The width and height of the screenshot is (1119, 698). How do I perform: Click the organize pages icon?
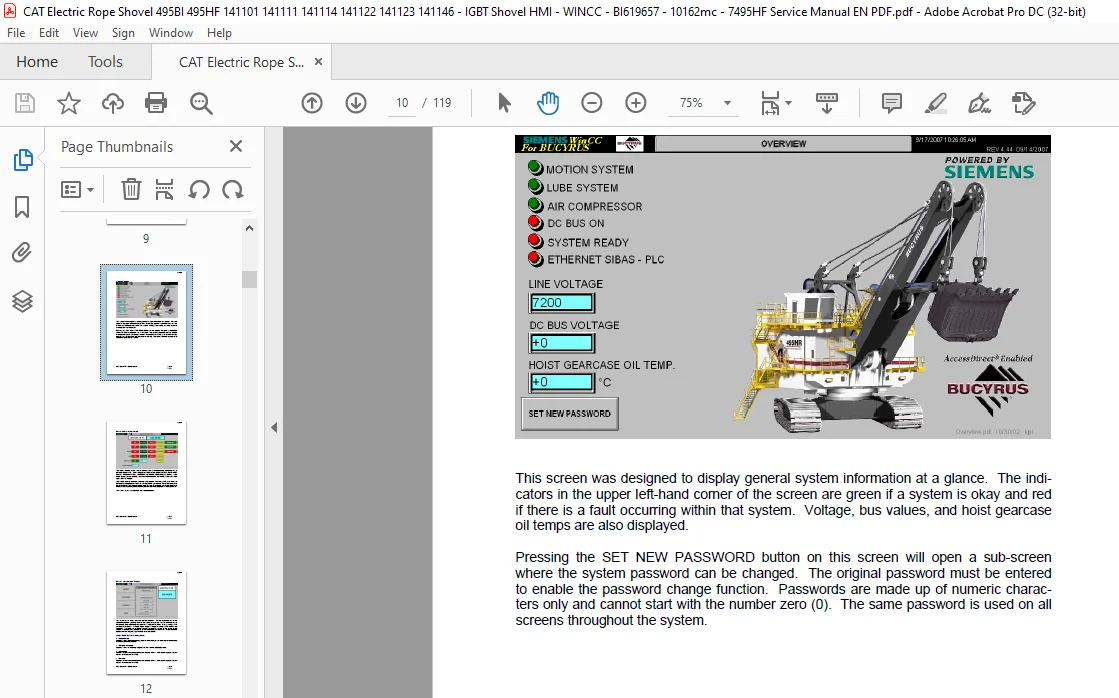coord(164,190)
